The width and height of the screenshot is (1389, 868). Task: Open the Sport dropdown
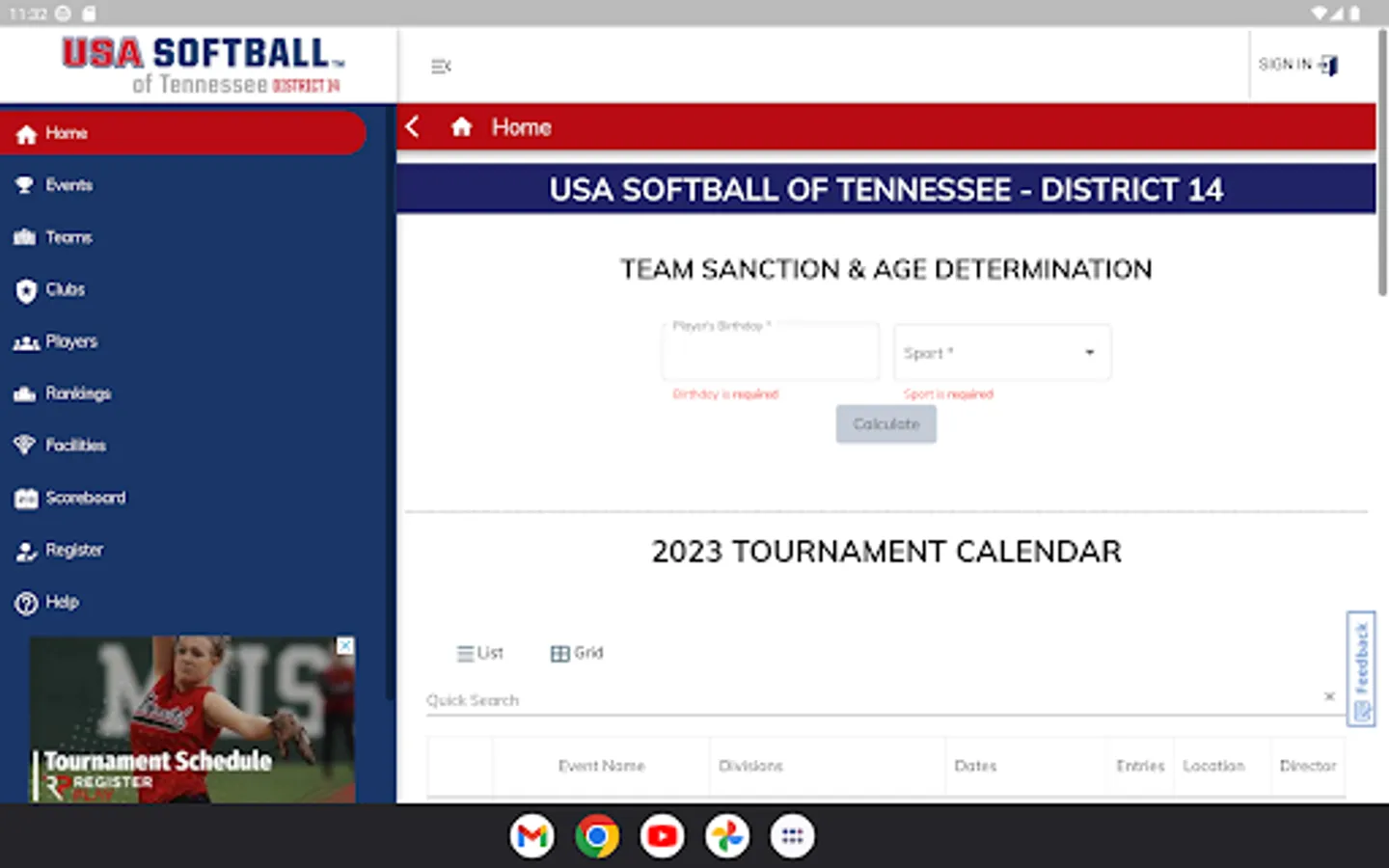[x=1002, y=352]
